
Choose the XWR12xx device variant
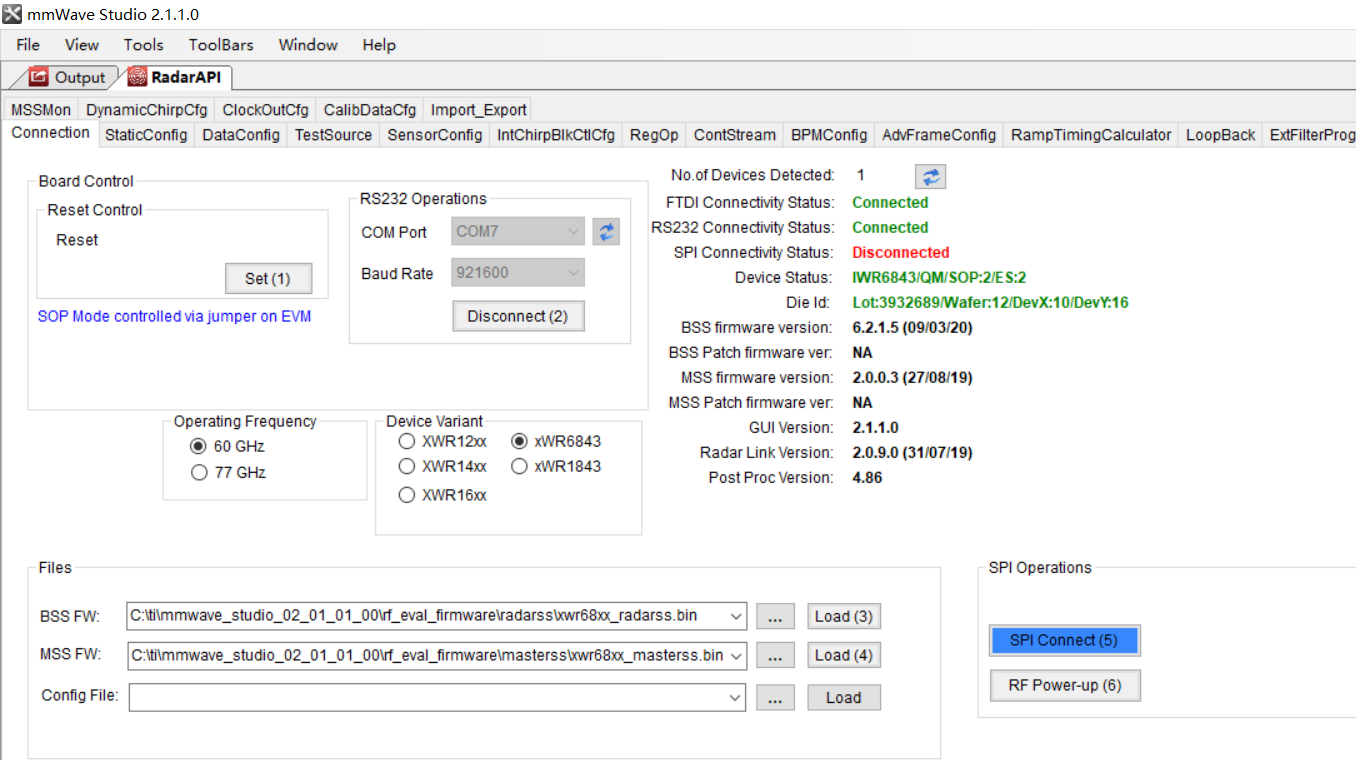pos(406,441)
